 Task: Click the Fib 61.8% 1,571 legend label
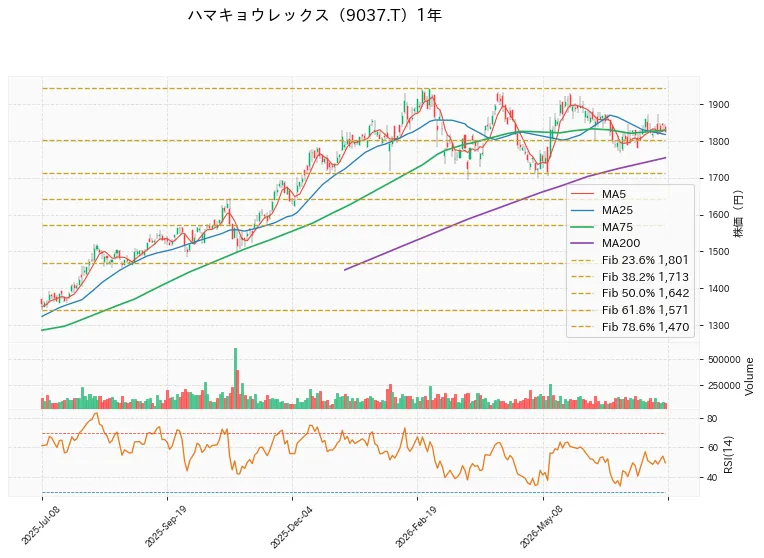[645, 310]
